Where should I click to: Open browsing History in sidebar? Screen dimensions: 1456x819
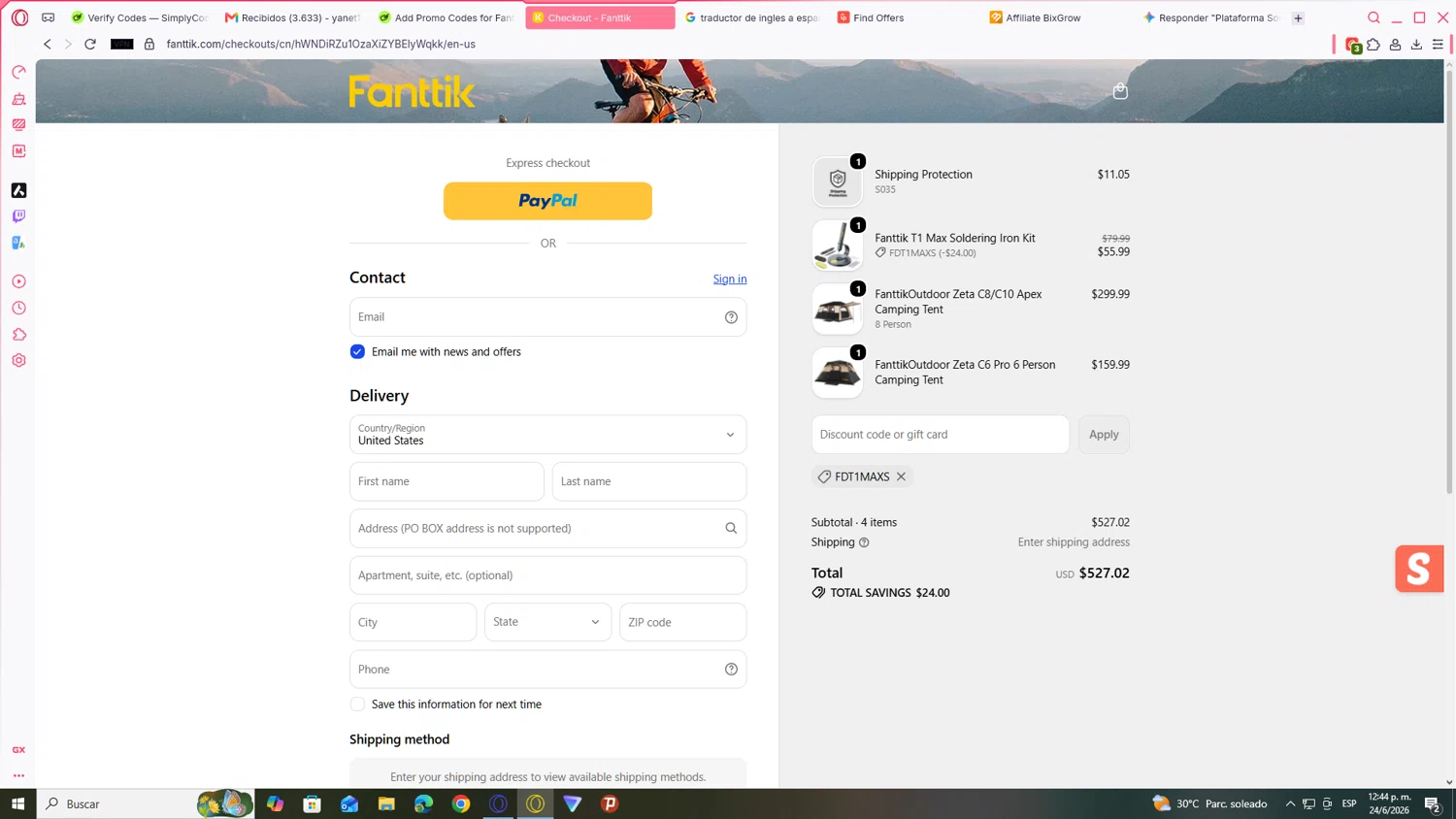18,308
